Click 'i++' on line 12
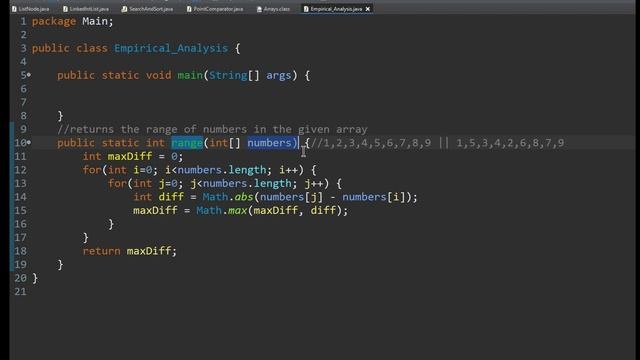 289,169
